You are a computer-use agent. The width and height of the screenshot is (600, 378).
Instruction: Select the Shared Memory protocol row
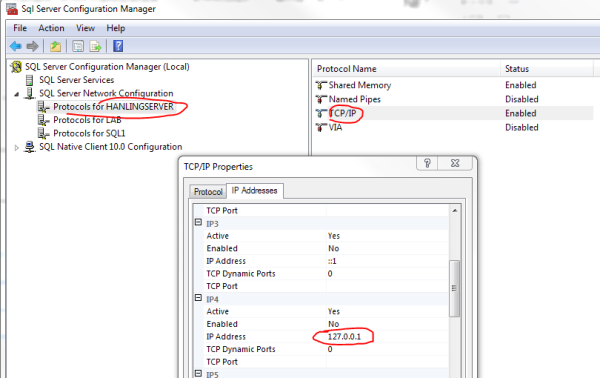(x=454, y=85)
